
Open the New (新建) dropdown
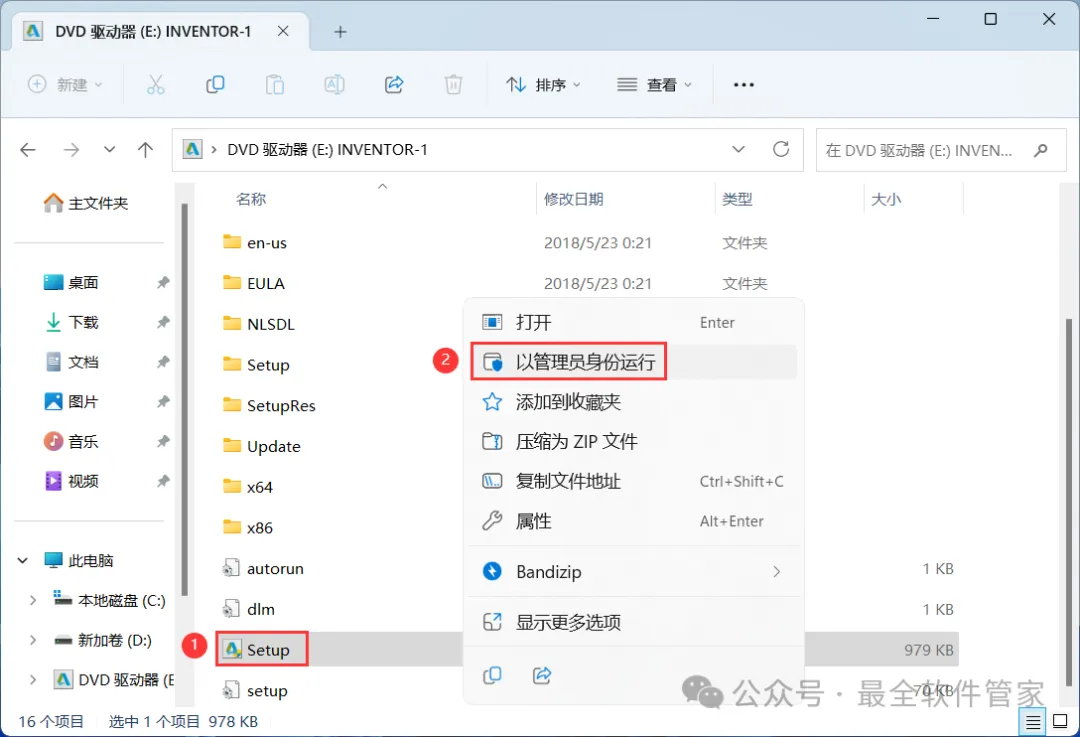[65, 85]
